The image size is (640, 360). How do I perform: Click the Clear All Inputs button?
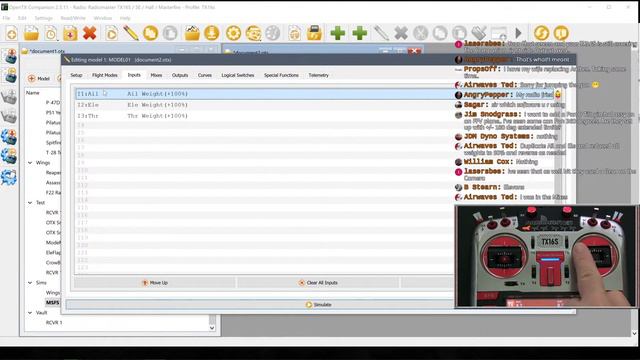(318, 282)
